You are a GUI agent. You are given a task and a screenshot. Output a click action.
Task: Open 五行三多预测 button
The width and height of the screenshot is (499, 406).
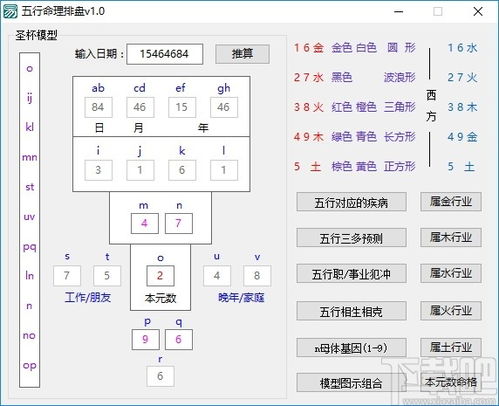(x=351, y=238)
